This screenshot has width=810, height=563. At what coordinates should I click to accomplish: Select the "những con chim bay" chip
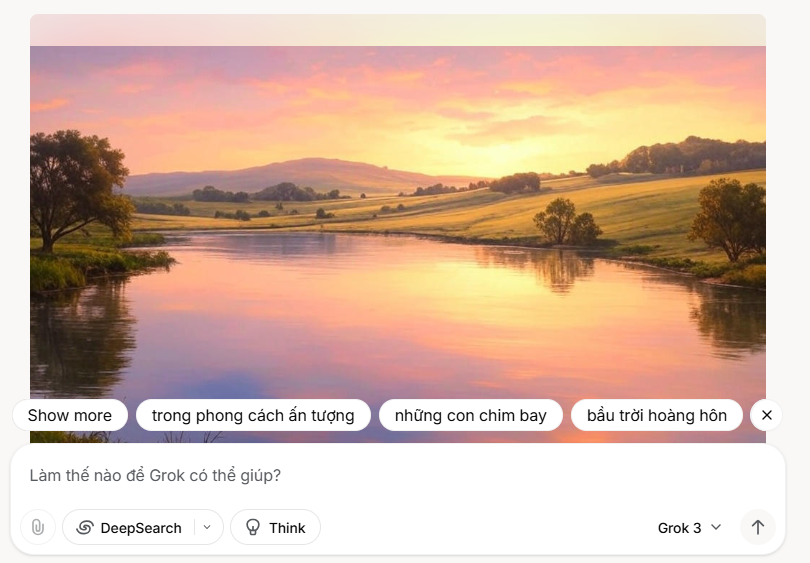click(x=470, y=415)
